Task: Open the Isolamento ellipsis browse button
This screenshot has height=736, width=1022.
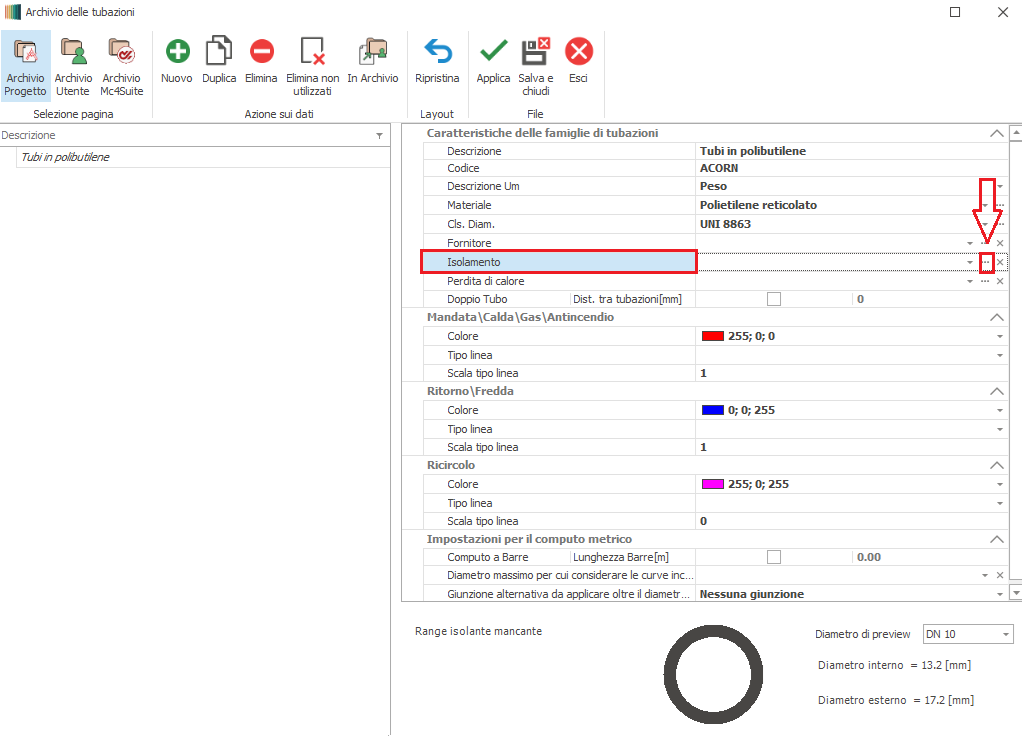Action: pos(986,262)
